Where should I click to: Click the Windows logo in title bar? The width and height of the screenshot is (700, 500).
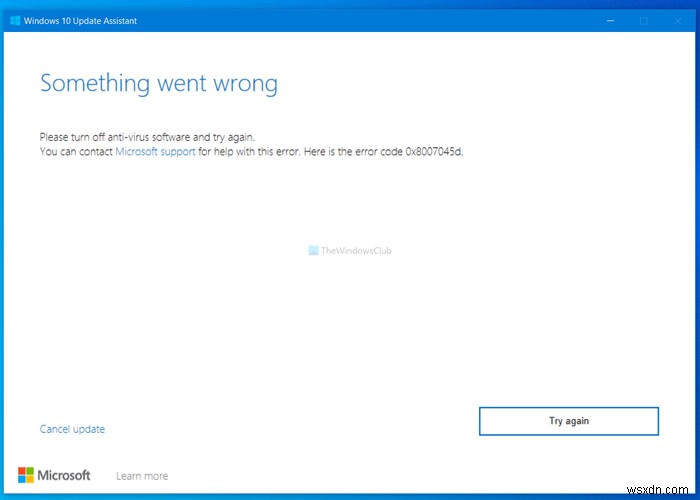(x=15, y=21)
